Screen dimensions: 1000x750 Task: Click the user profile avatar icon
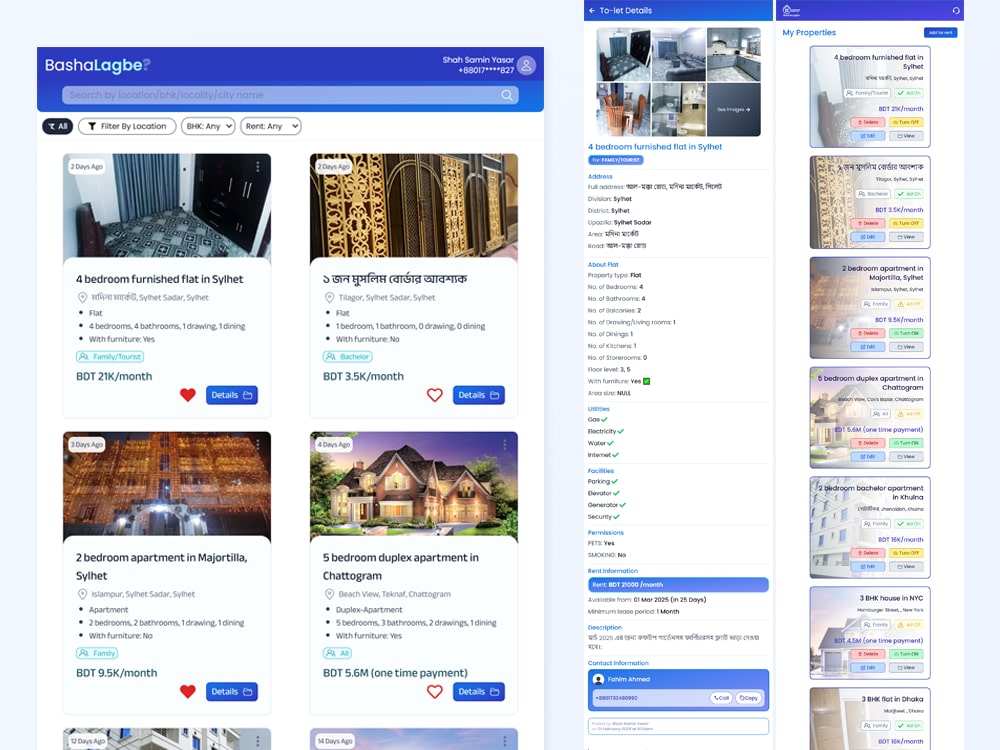(x=526, y=65)
